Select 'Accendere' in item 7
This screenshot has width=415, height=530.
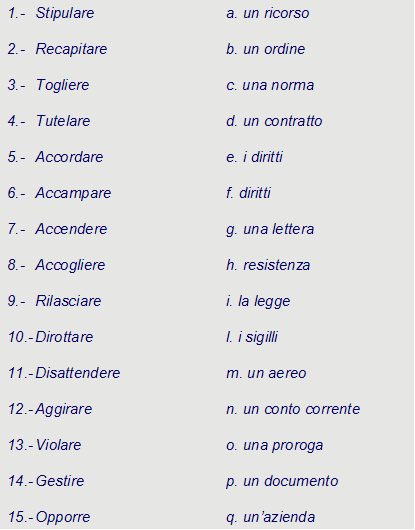point(71,229)
